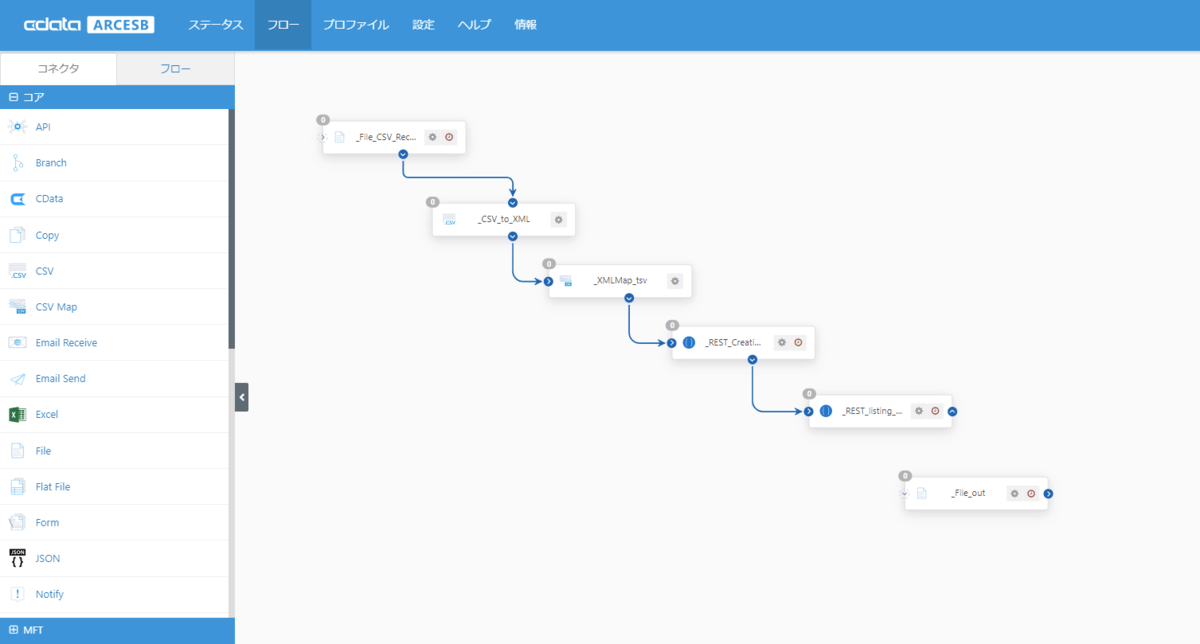The image size is (1200, 644).
Task: Collapse the left sidebar with arrow handle
Action: 242,397
